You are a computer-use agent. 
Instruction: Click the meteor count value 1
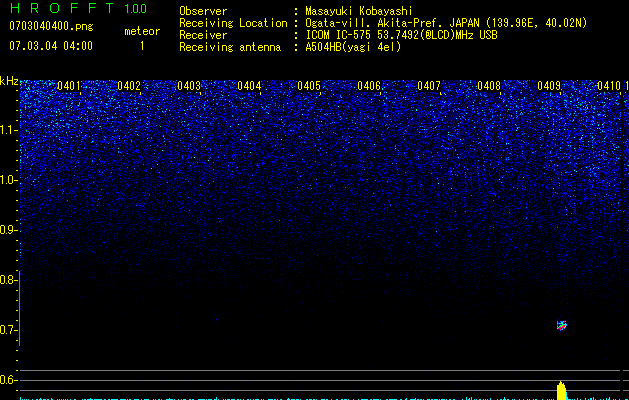click(x=142, y=46)
